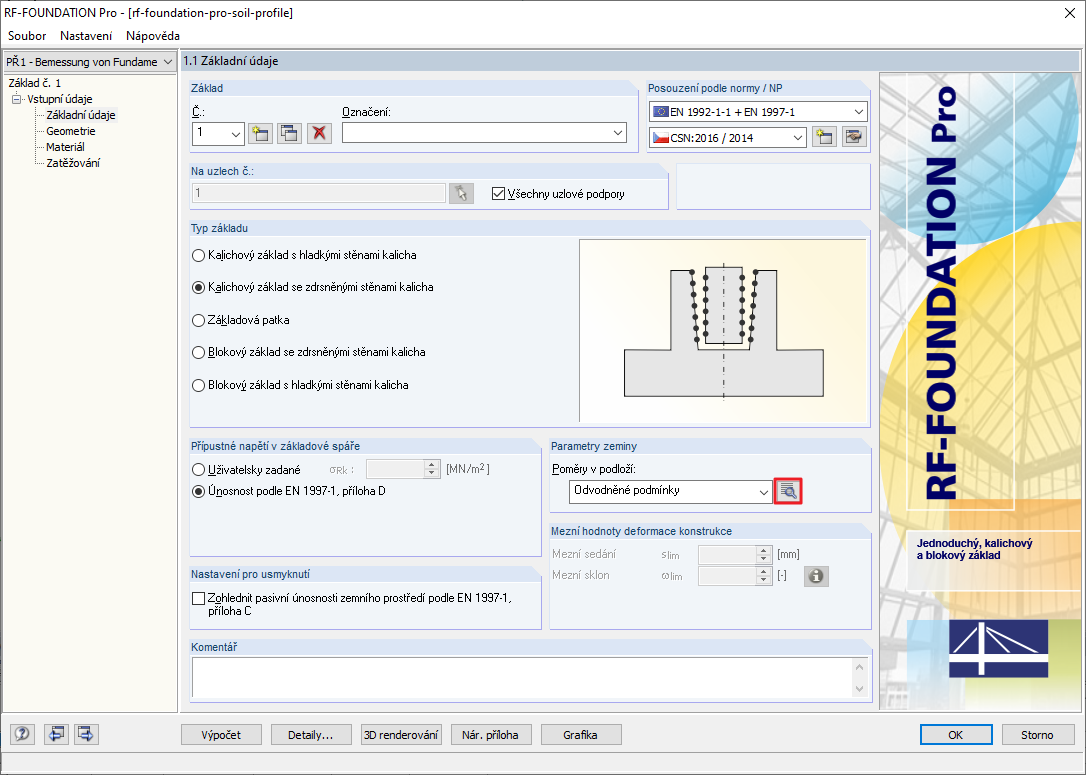Enable Zohlednit pasivní únosnosti zemního prostředí checkbox
The image size is (1086, 775).
(199, 598)
